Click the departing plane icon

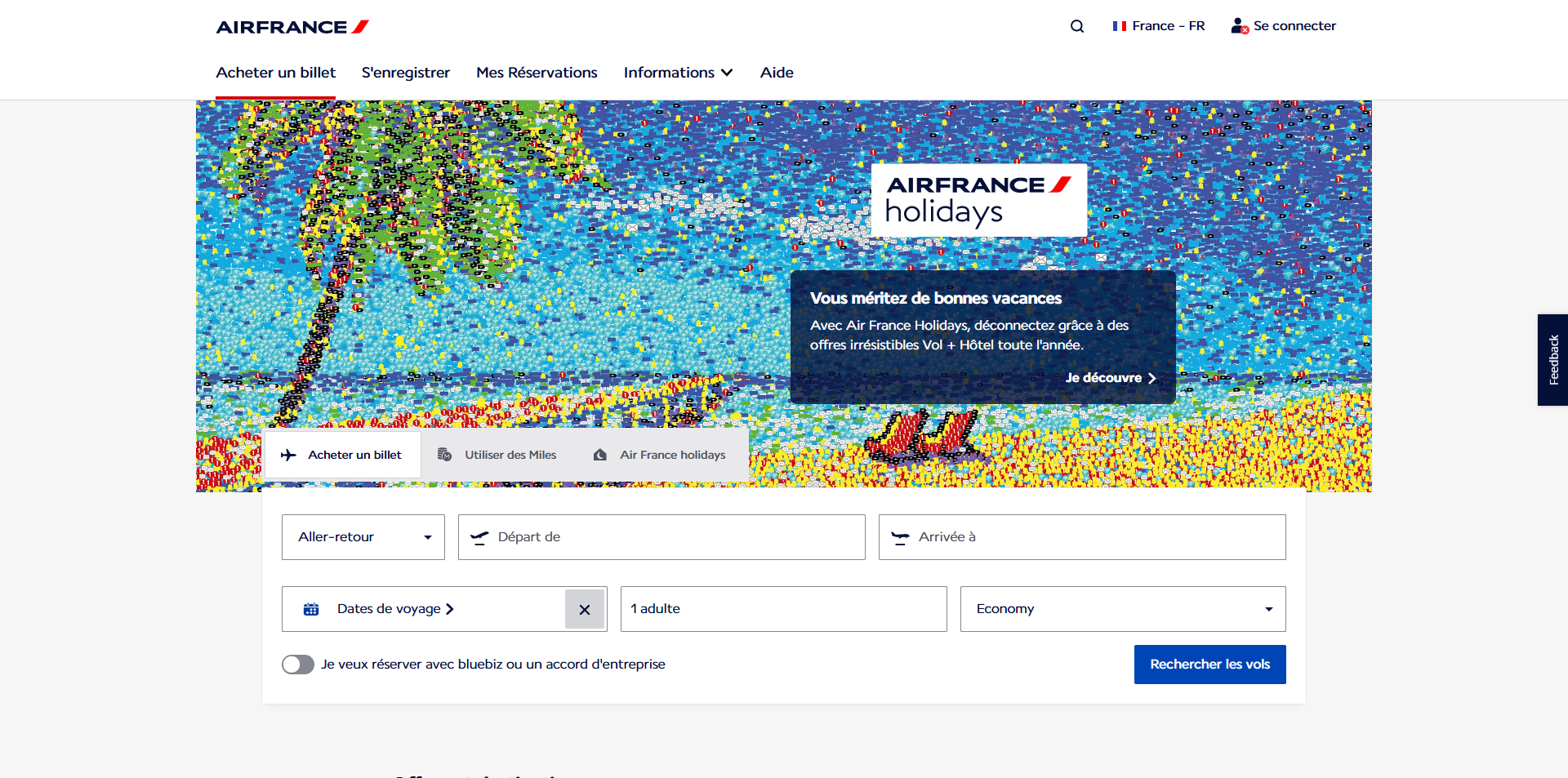pyautogui.click(x=479, y=537)
